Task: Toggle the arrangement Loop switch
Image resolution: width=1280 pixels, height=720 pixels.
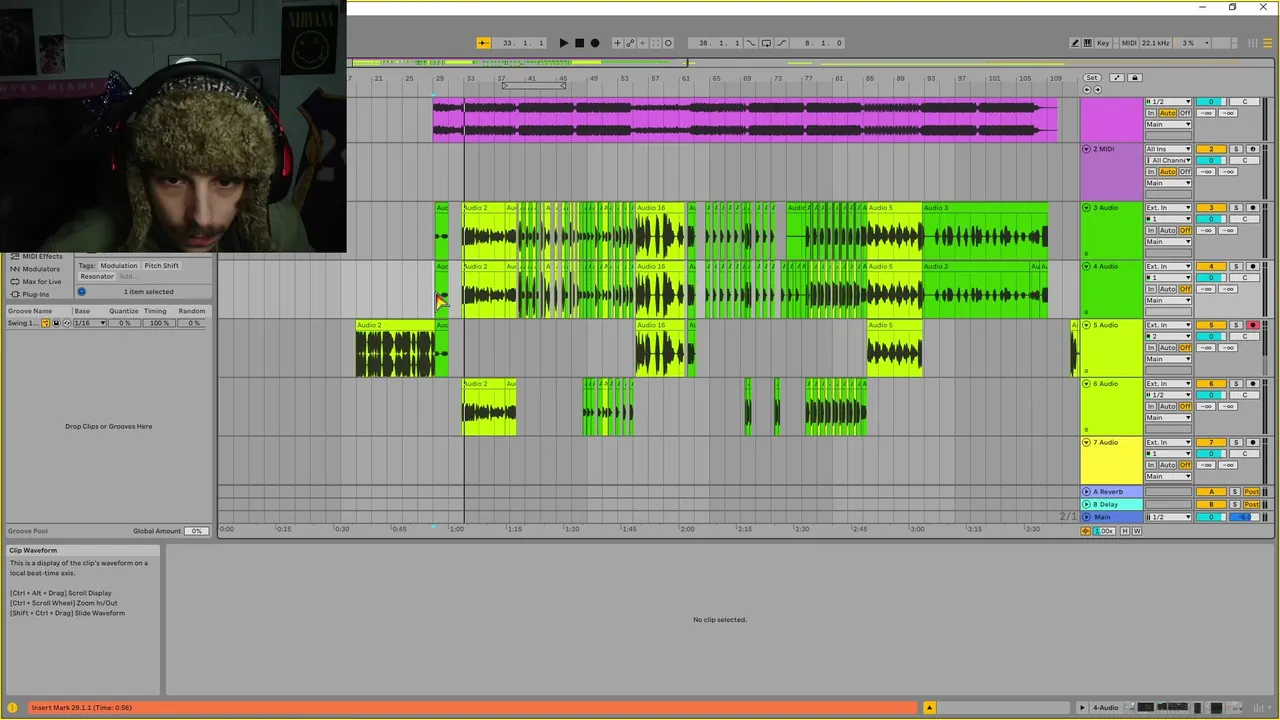Action: (766, 43)
